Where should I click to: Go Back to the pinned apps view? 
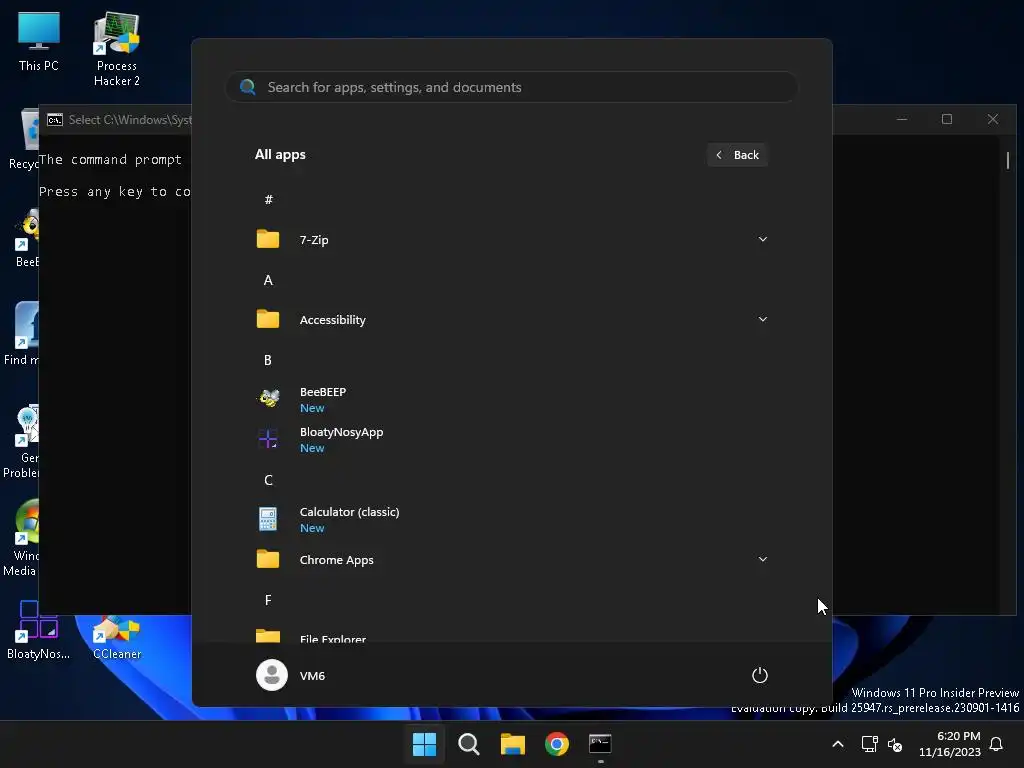[x=737, y=155]
